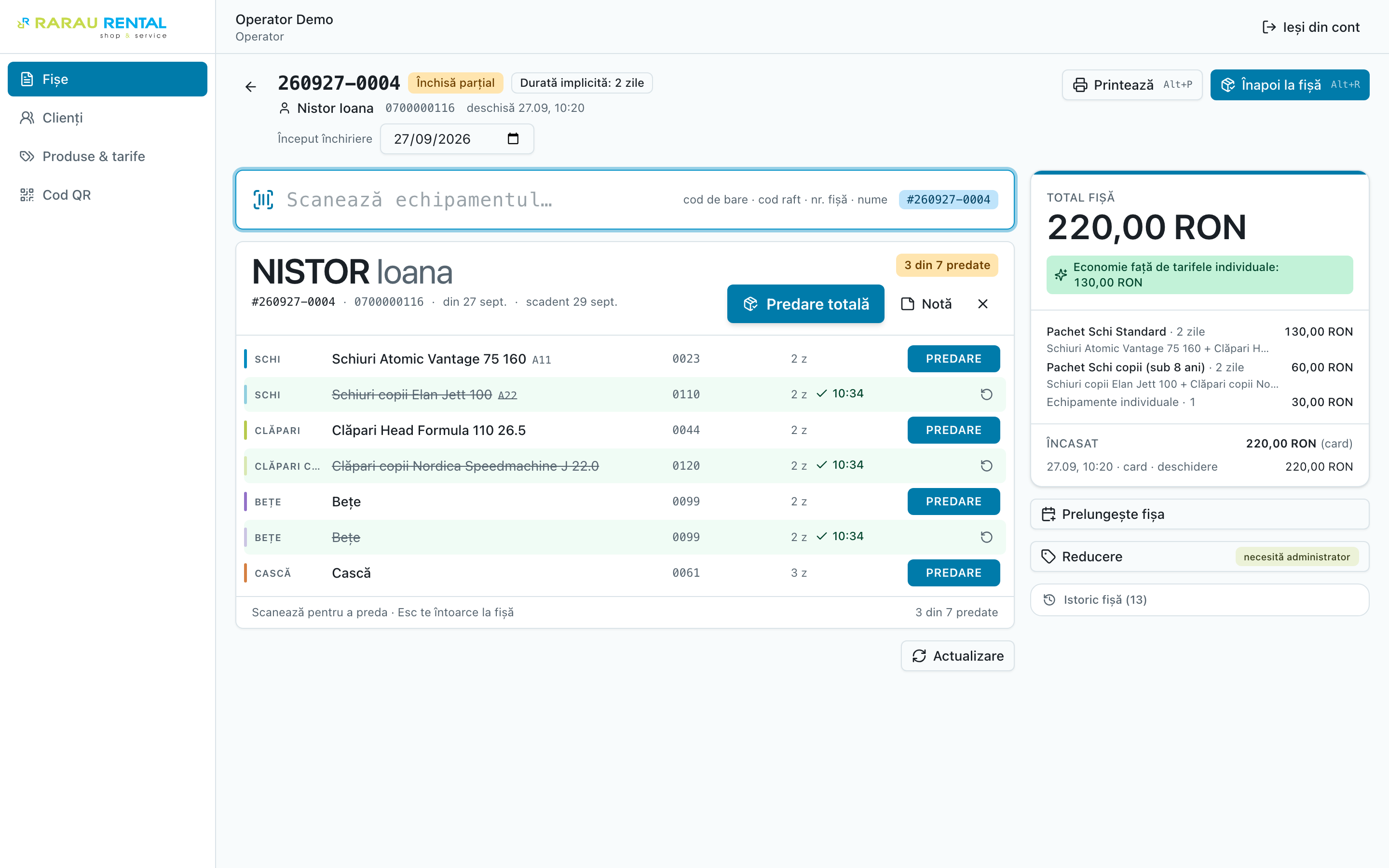Open the Prelungește fișa option
1389x868 pixels.
coord(1199,514)
